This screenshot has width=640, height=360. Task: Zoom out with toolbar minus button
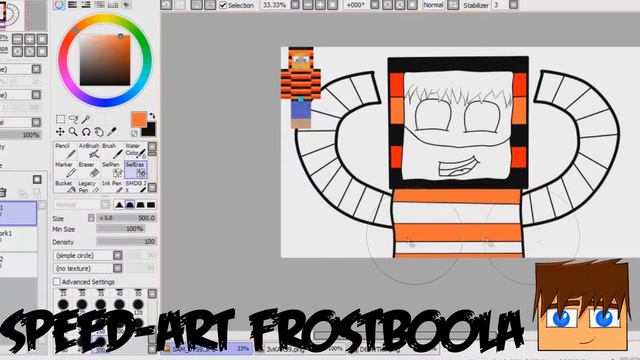[x=308, y=5]
